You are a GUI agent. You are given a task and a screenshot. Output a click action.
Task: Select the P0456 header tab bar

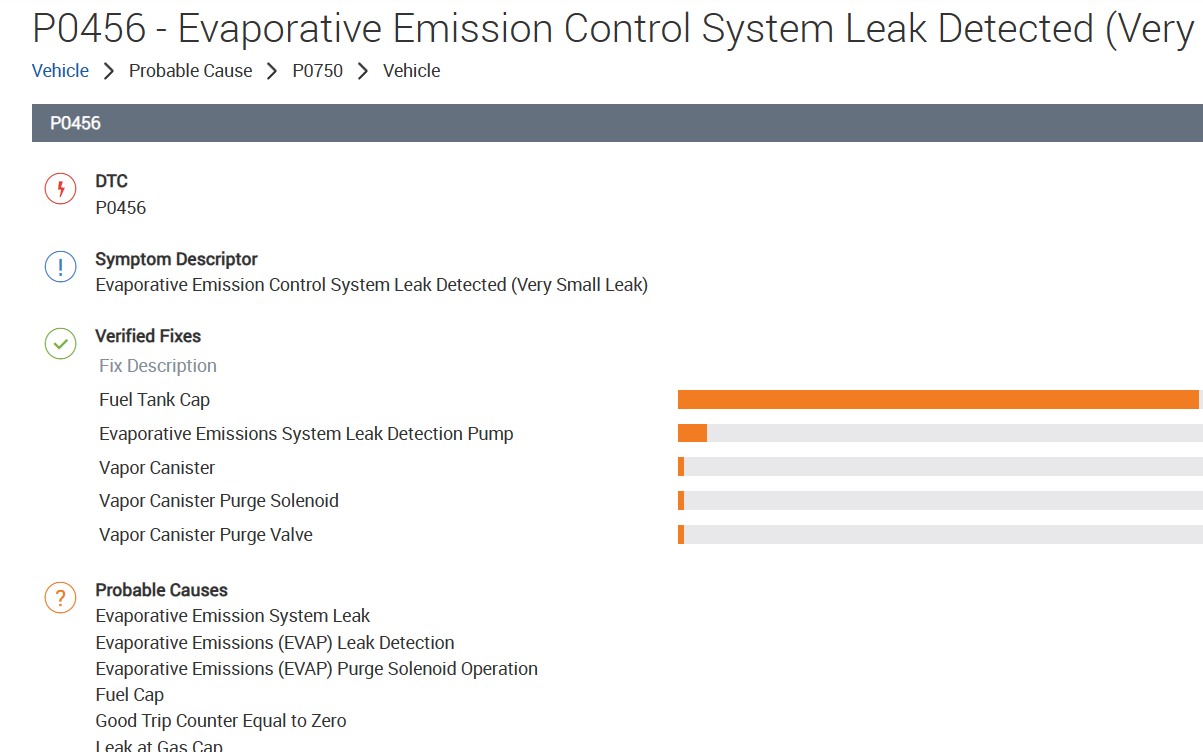(x=616, y=123)
